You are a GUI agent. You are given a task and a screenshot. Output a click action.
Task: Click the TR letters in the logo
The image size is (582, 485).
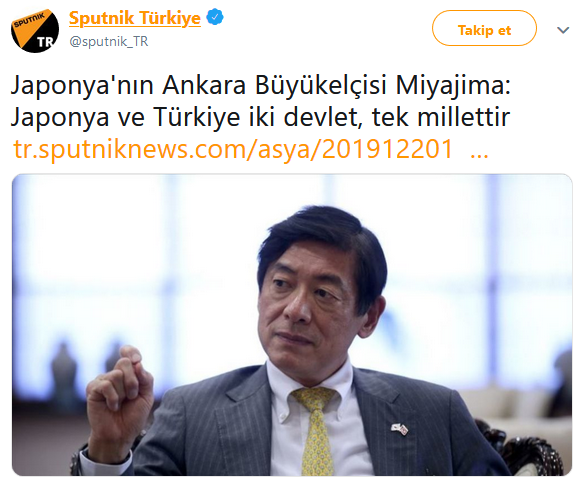46,42
